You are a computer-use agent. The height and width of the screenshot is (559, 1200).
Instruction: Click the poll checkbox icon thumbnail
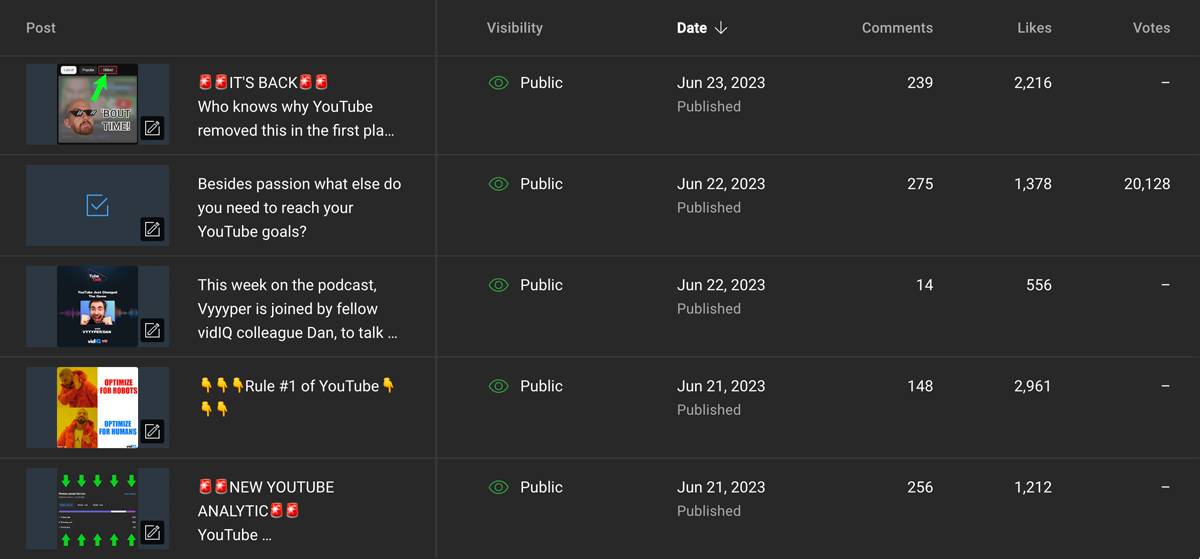pyautogui.click(x=97, y=205)
